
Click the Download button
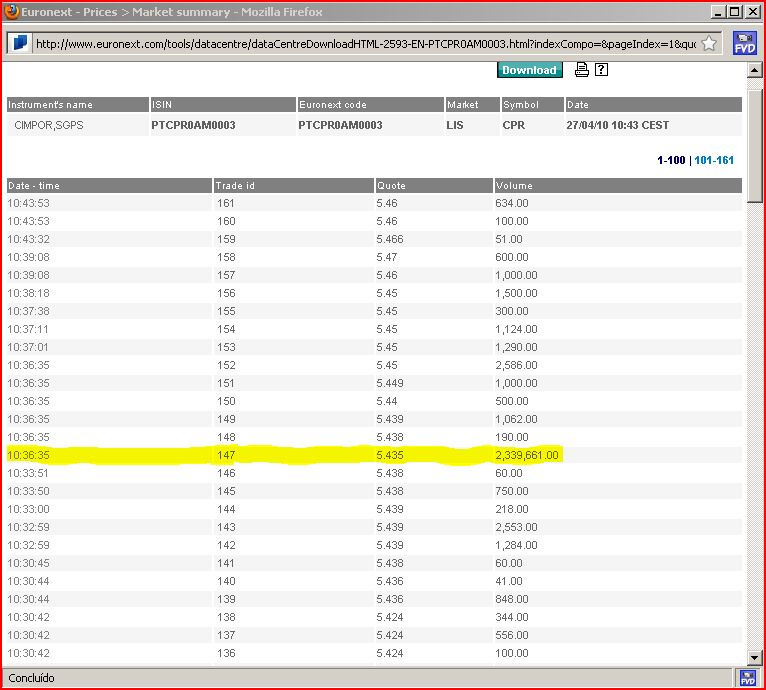pyautogui.click(x=530, y=70)
